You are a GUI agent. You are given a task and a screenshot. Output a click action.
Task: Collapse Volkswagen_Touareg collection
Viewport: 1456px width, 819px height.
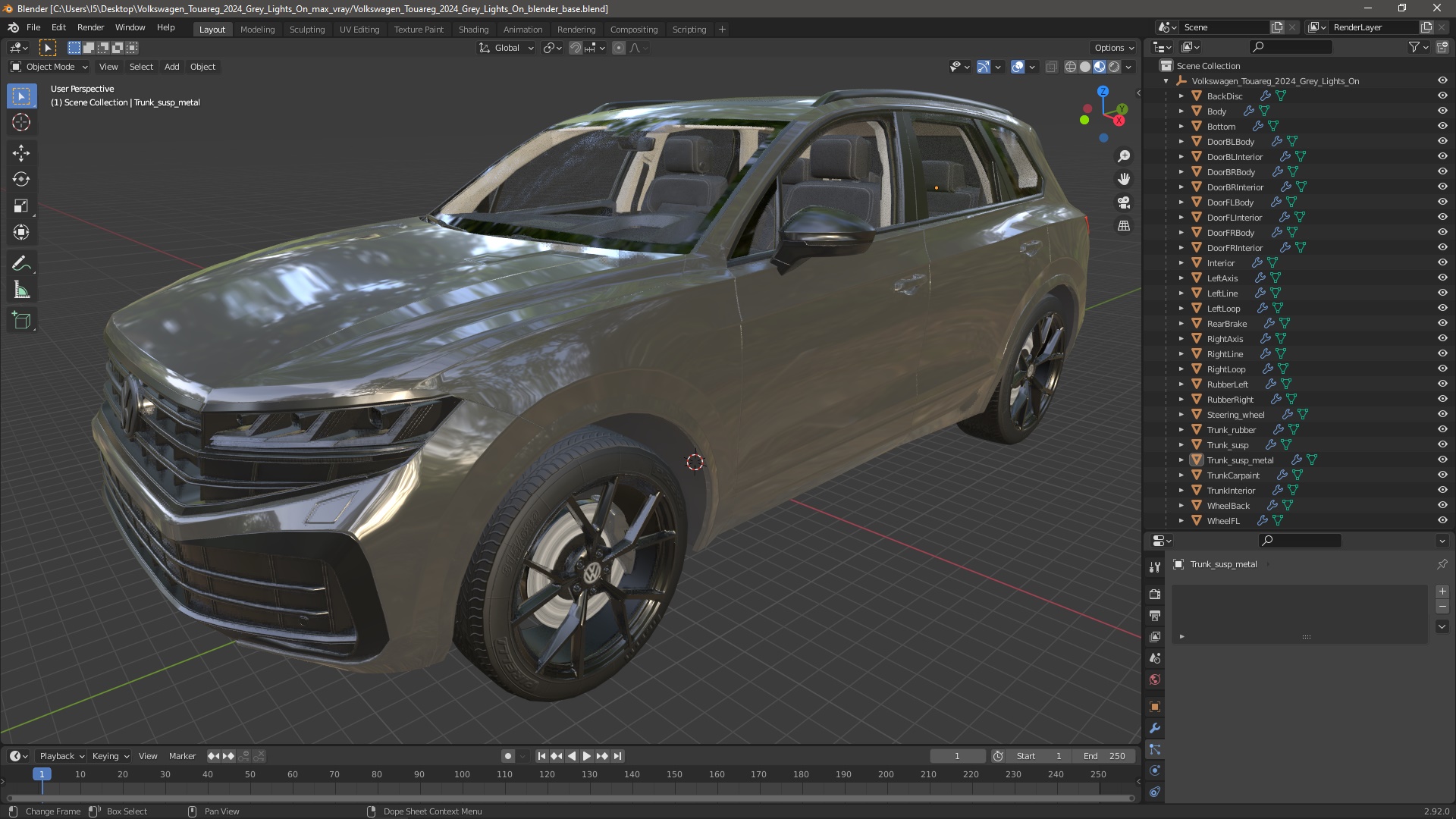pyautogui.click(x=1166, y=81)
